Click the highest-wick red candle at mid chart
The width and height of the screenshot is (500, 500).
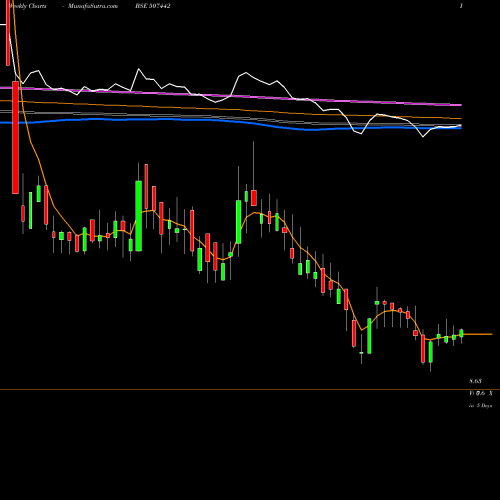254,198
